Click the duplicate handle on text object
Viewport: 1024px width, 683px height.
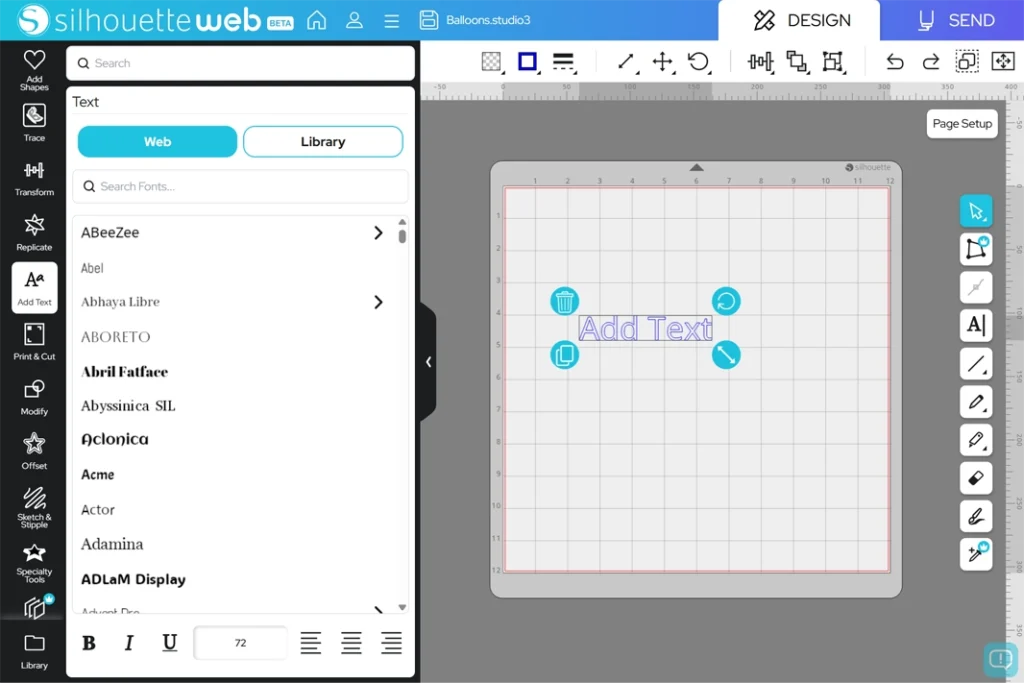click(x=564, y=355)
